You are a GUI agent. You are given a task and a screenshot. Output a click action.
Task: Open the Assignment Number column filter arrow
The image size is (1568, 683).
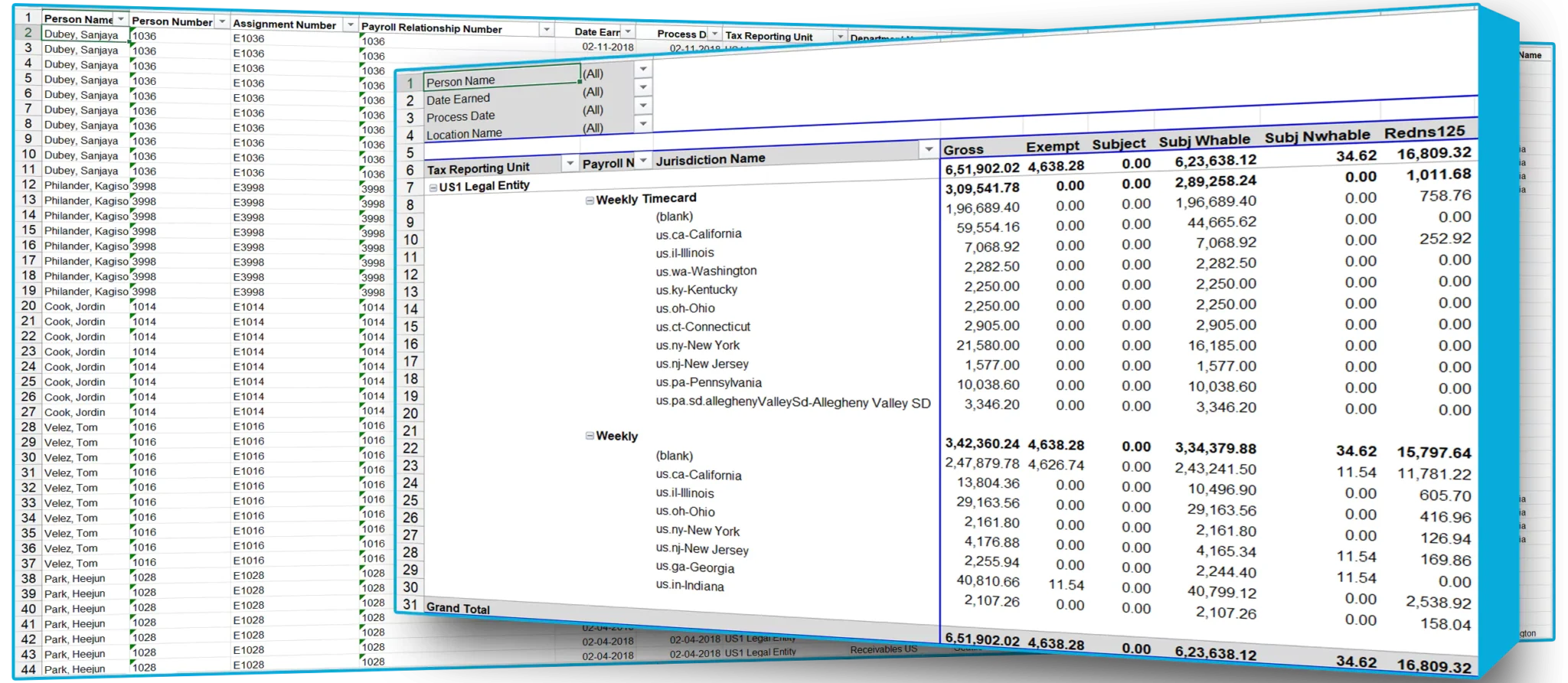coord(350,25)
